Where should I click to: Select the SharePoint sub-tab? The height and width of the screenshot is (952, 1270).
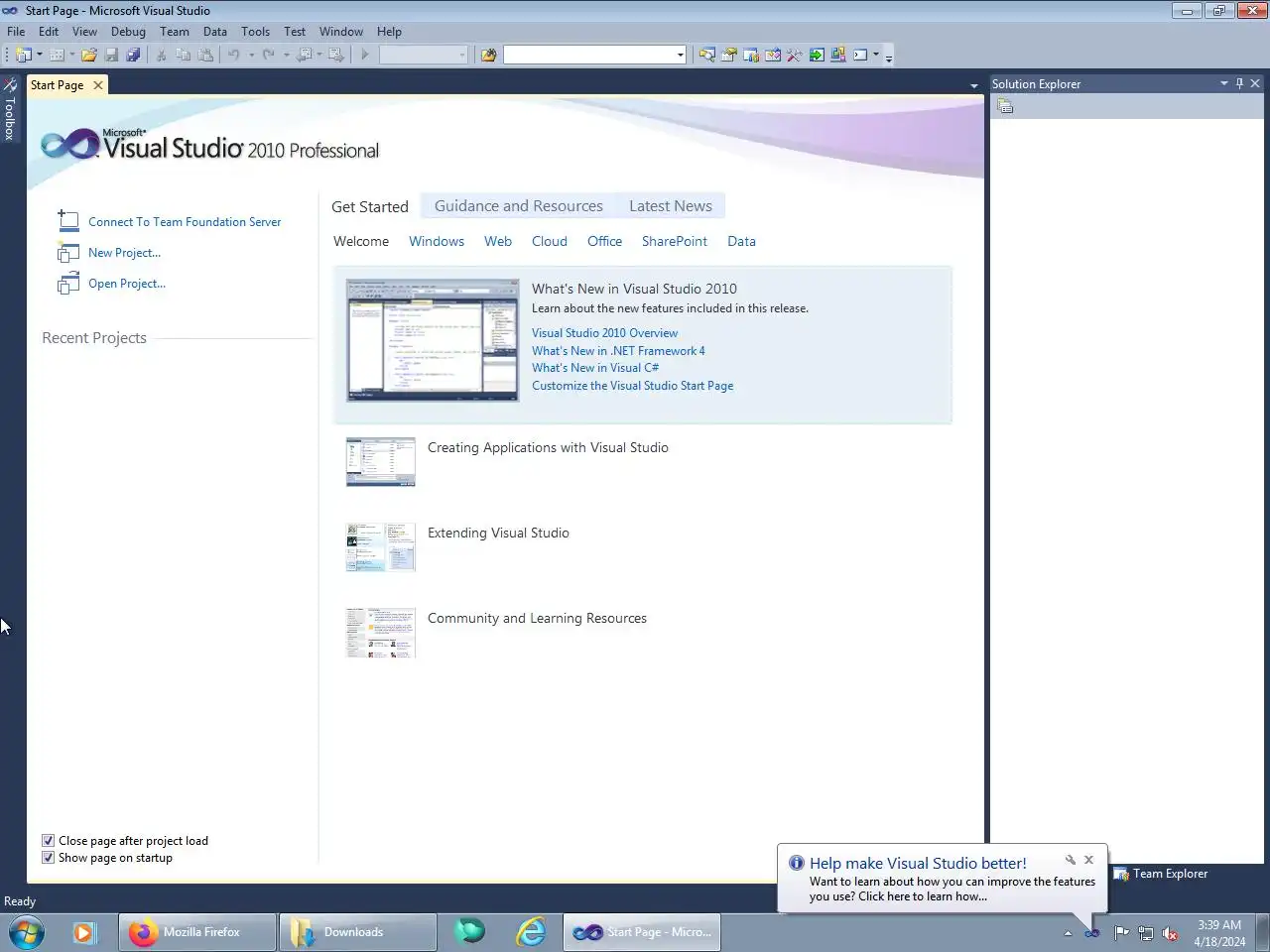click(675, 241)
